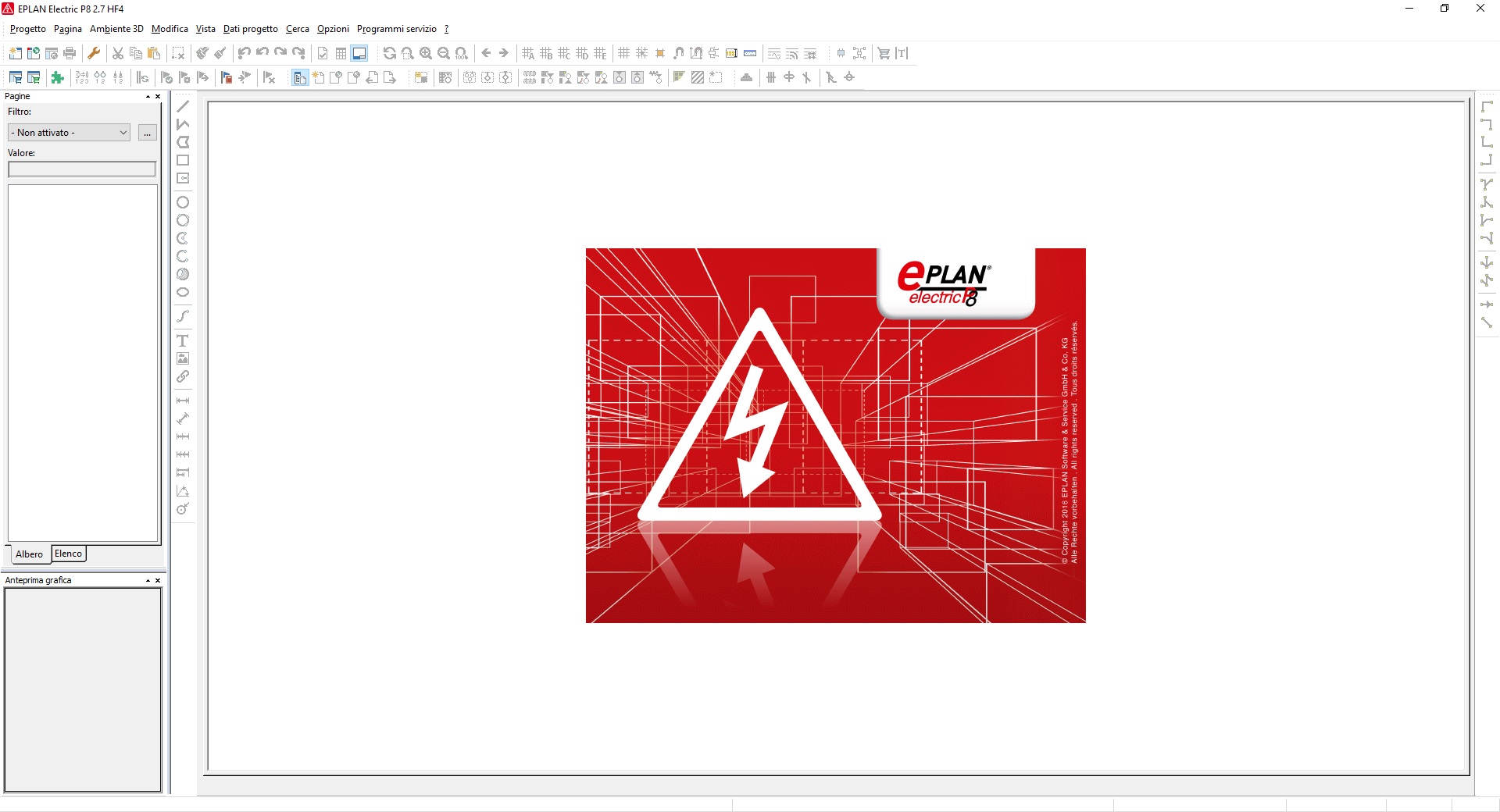Screen dimensions: 1500x812
Task: Select the circle through three points tool
Action: point(183,220)
